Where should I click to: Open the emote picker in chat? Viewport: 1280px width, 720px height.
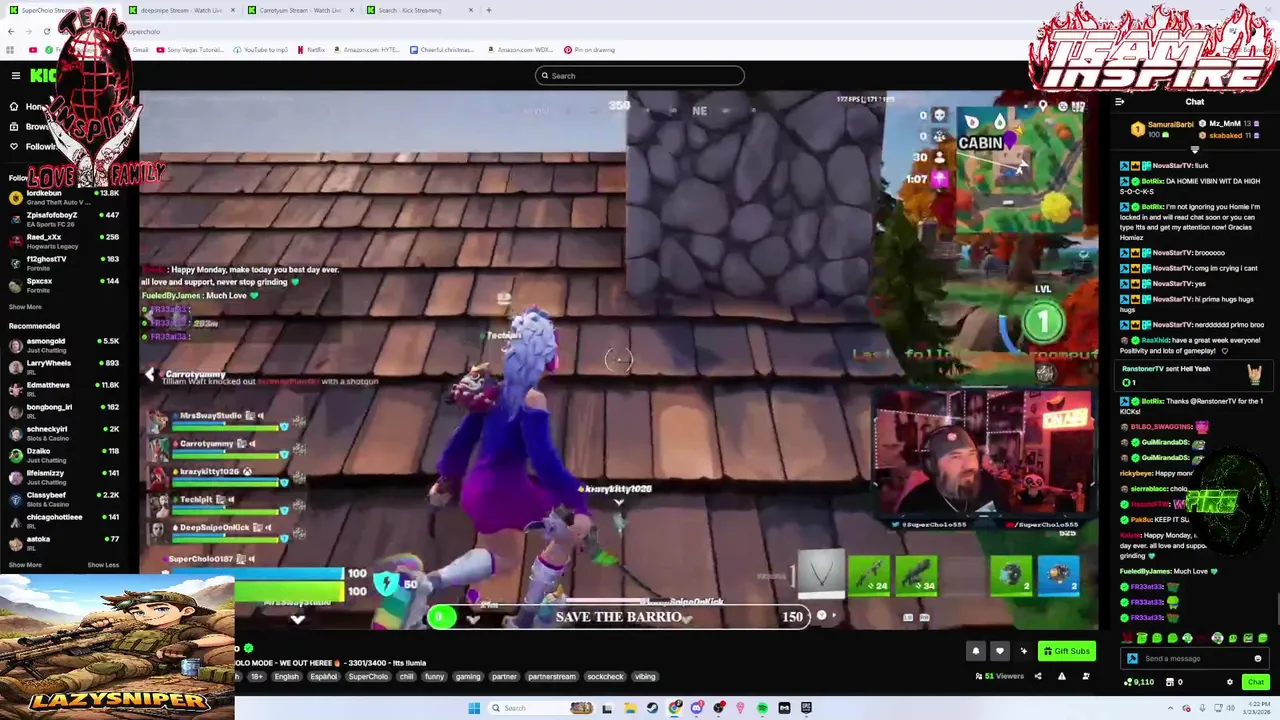pyautogui.click(x=1257, y=658)
